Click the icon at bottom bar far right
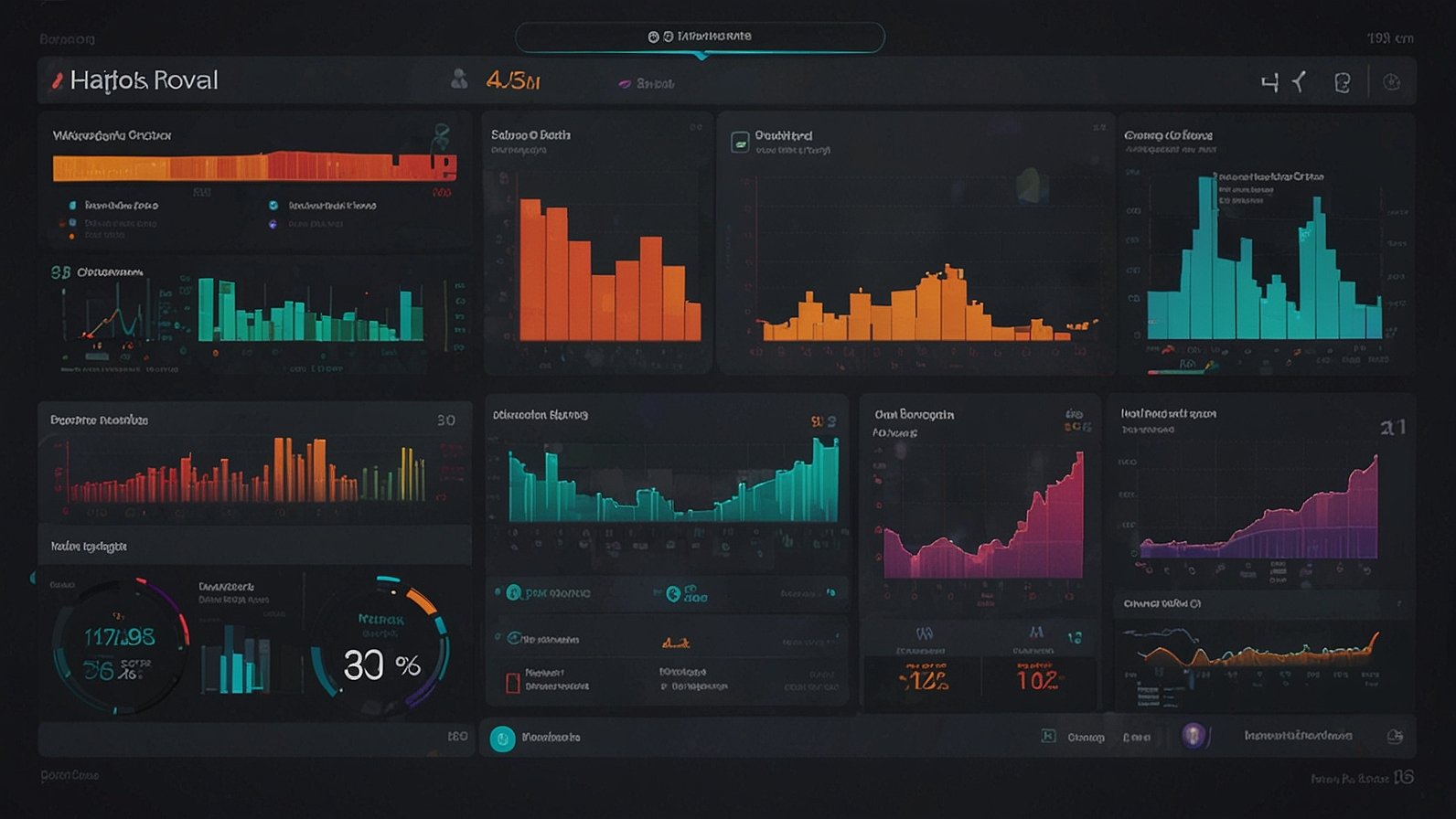1456x819 pixels. pos(1395,737)
